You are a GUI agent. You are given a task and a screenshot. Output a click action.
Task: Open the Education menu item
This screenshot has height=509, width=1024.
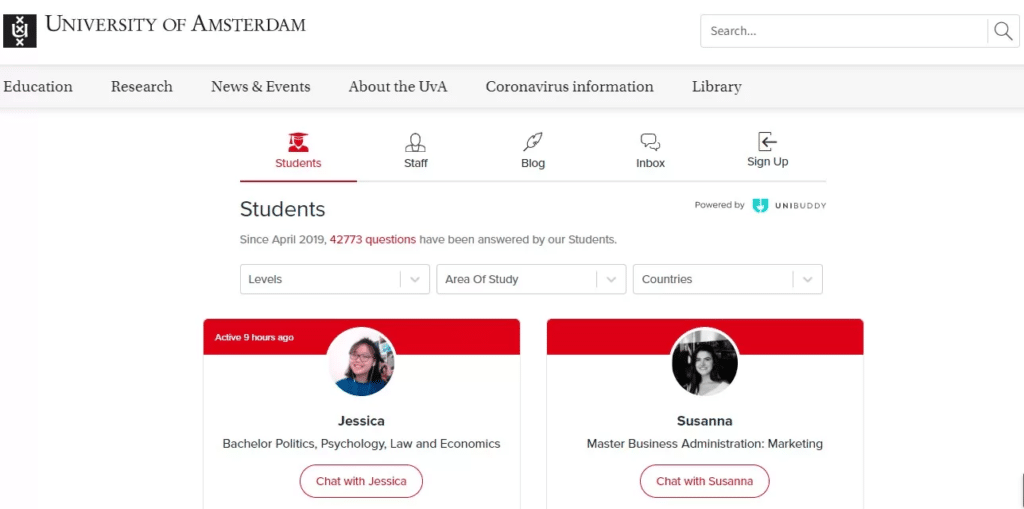[38, 87]
